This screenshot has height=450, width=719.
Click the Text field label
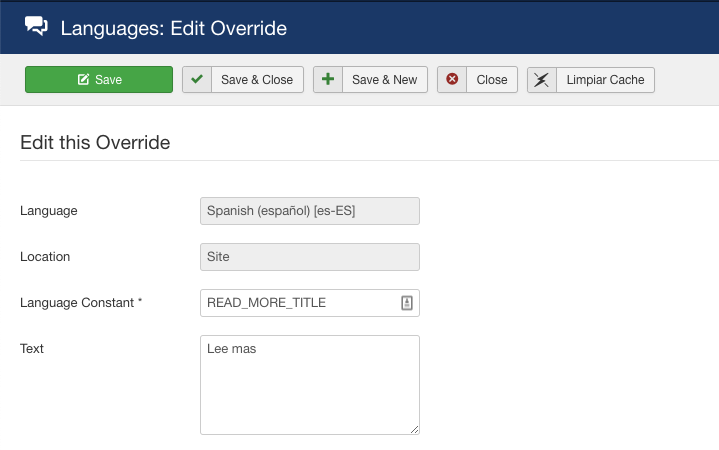point(32,349)
